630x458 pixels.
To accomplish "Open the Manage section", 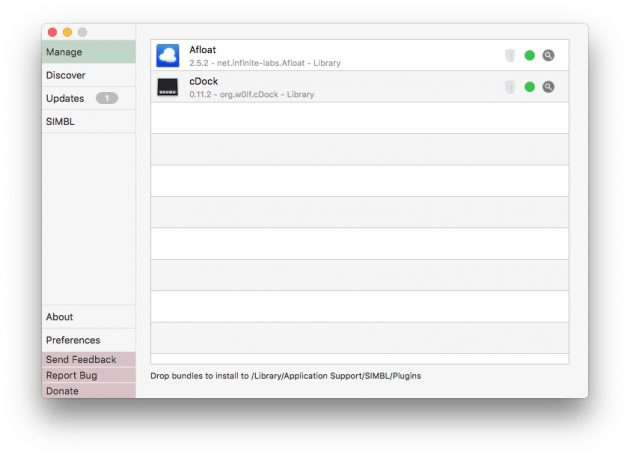I will point(88,52).
